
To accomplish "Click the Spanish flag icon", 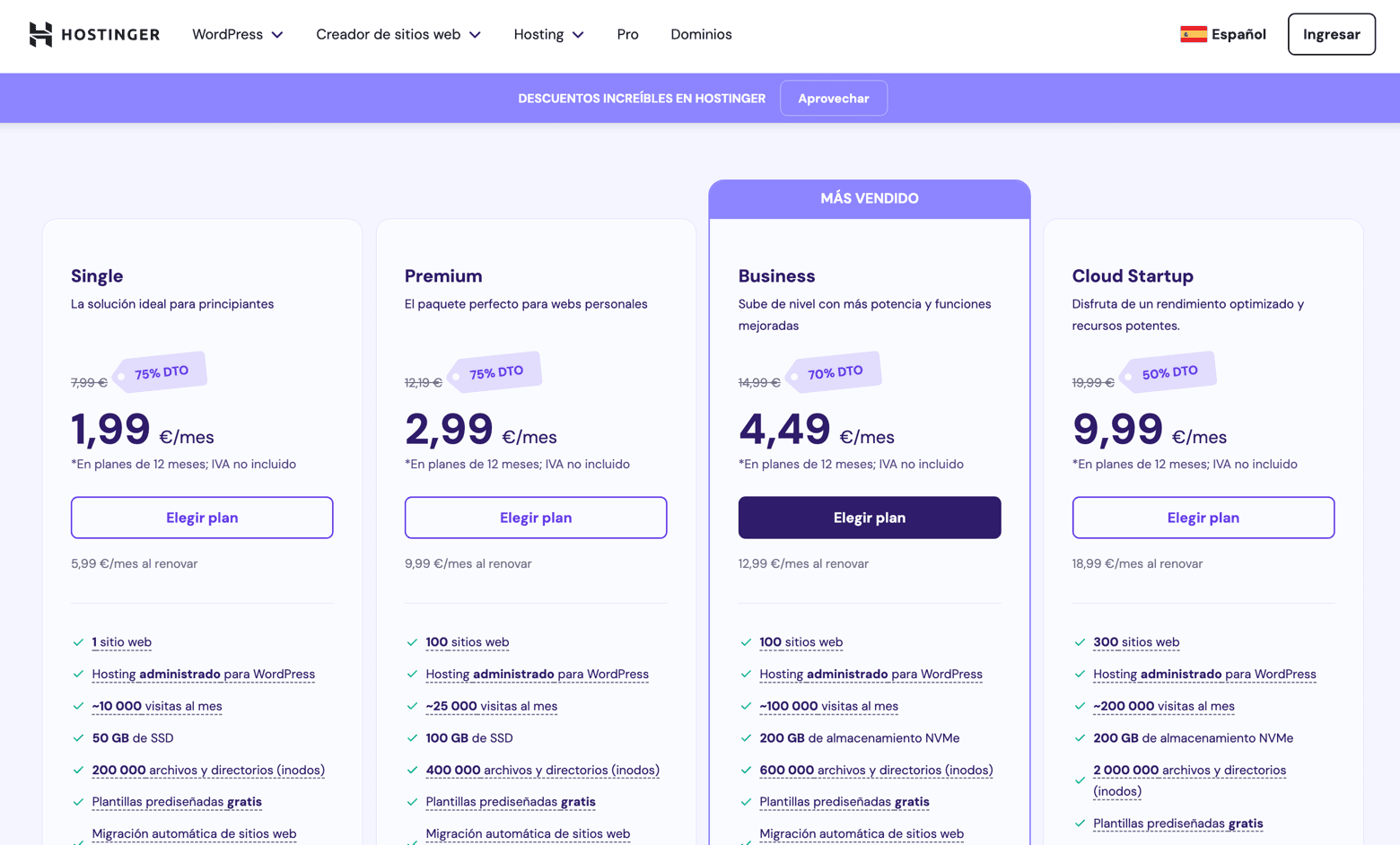I will click(x=1193, y=34).
